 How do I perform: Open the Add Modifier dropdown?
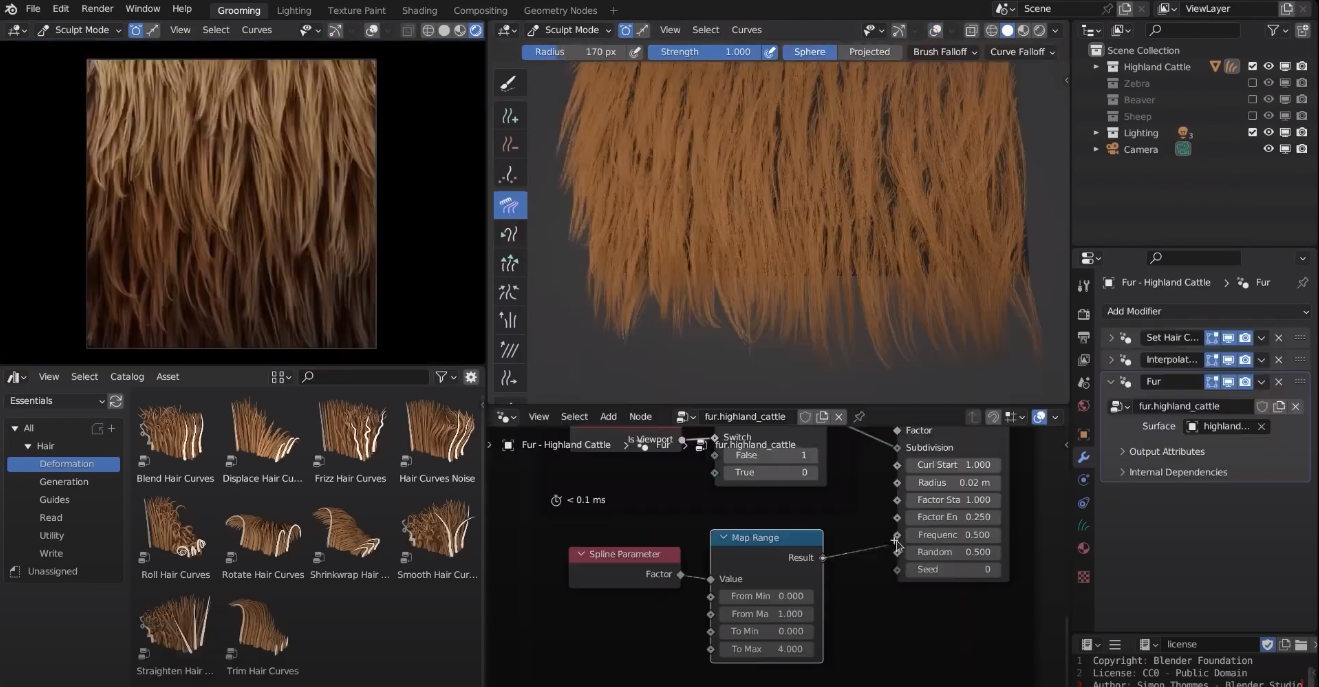(1206, 312)
